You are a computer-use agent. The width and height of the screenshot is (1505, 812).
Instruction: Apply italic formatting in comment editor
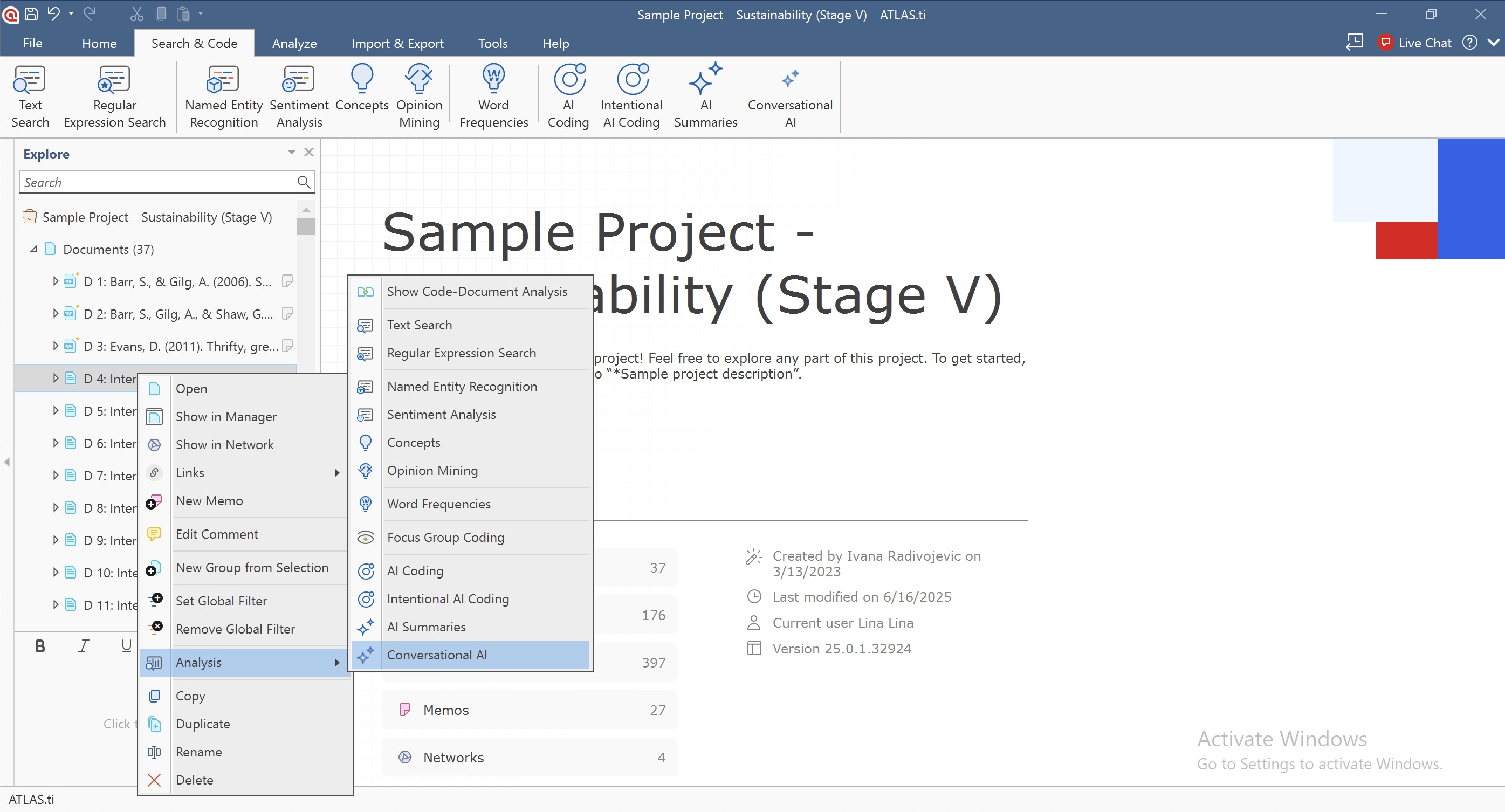pyautogui.click(x=84, y=645)
